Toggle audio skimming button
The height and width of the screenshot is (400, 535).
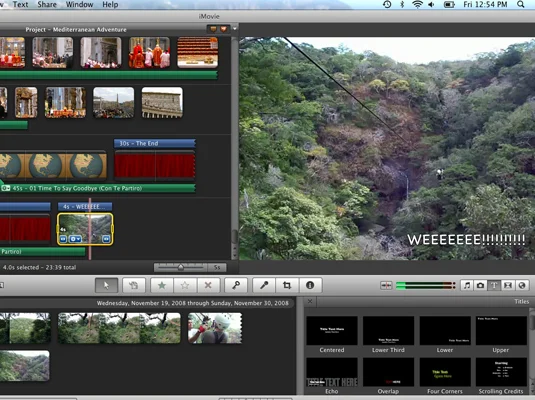pyautogui.click(x=386, y=285)
